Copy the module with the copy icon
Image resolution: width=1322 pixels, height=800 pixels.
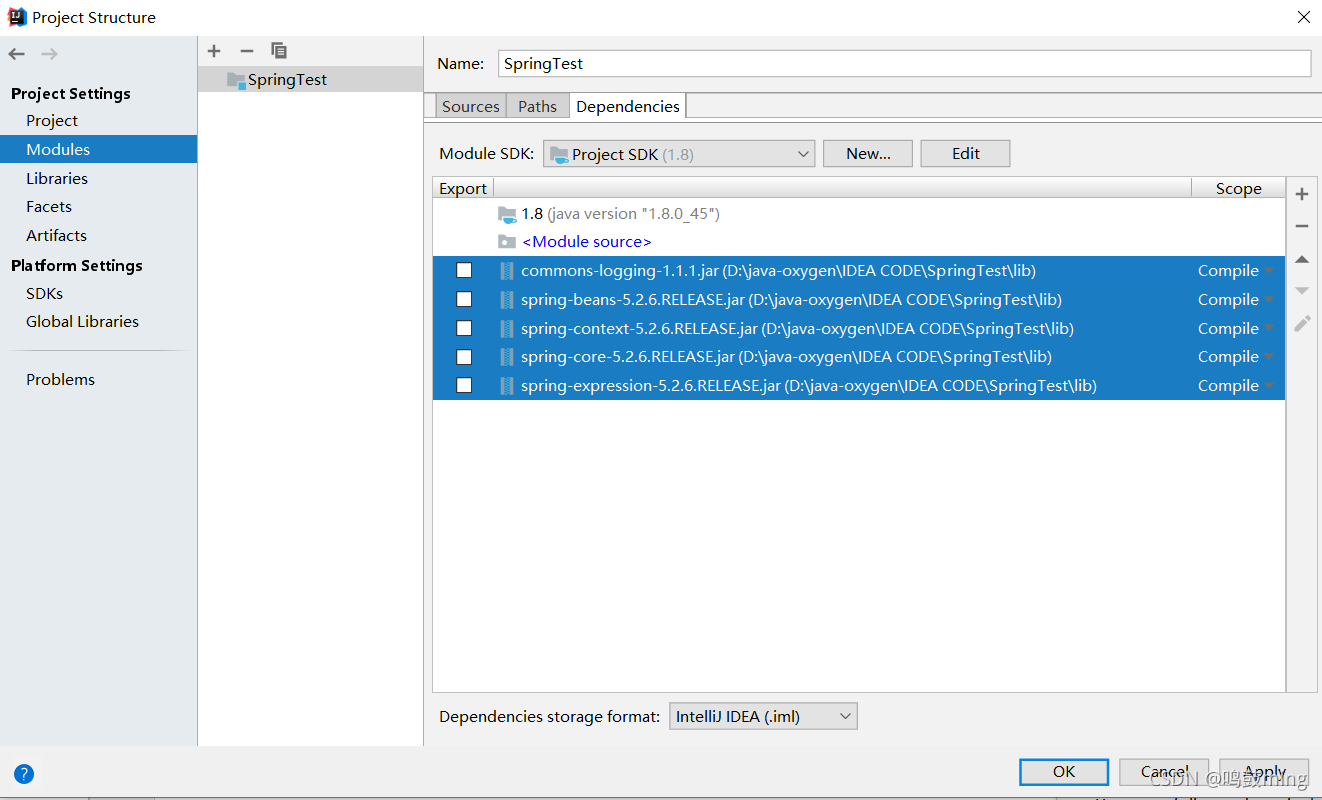pos(279,50)
